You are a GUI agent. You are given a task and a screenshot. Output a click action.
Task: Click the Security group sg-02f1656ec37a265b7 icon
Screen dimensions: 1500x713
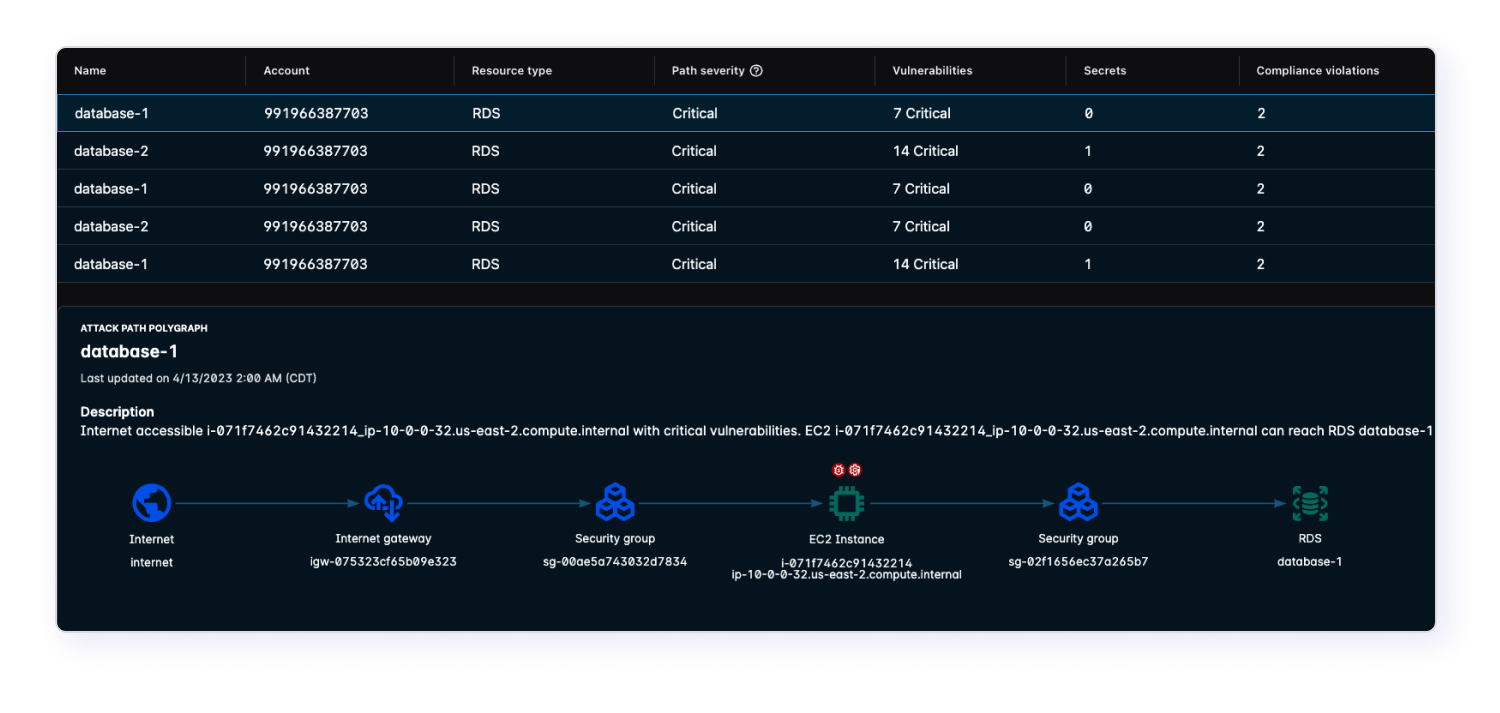[1078, 503]
